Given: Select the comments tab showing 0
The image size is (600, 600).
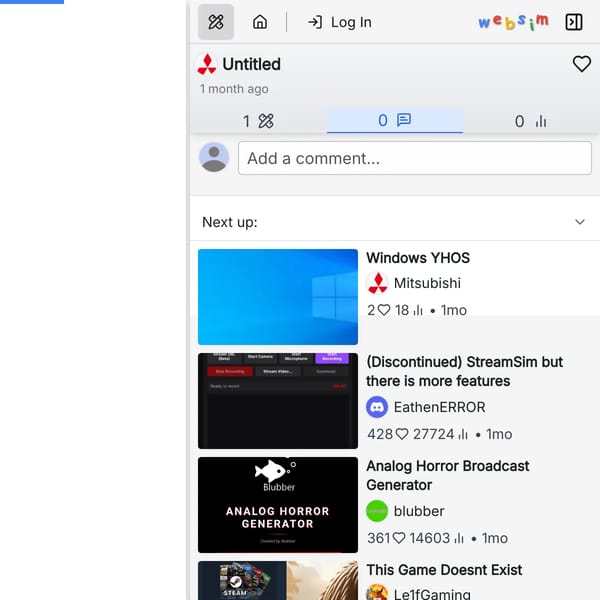Looking at the screenshot, I should point(395,121).
